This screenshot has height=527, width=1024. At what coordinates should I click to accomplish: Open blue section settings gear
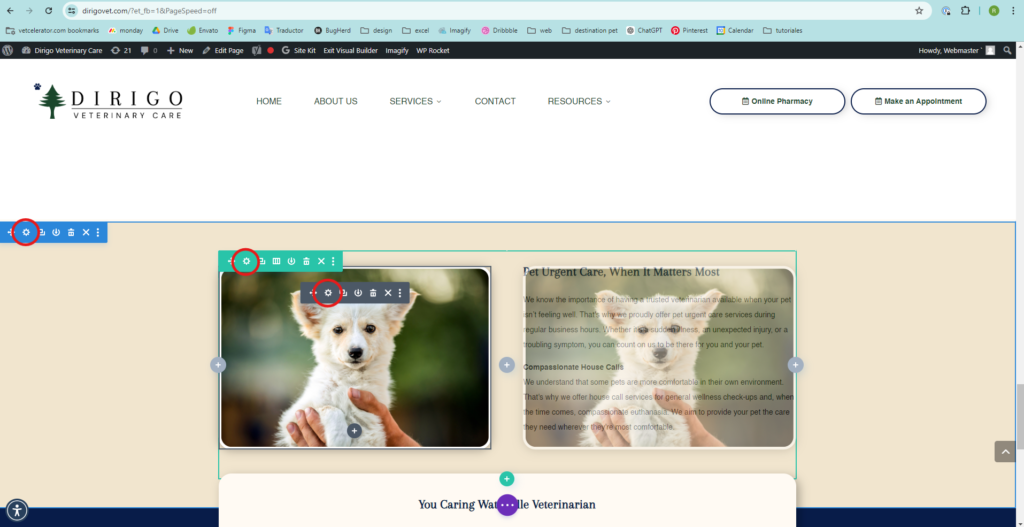(26, 232)
